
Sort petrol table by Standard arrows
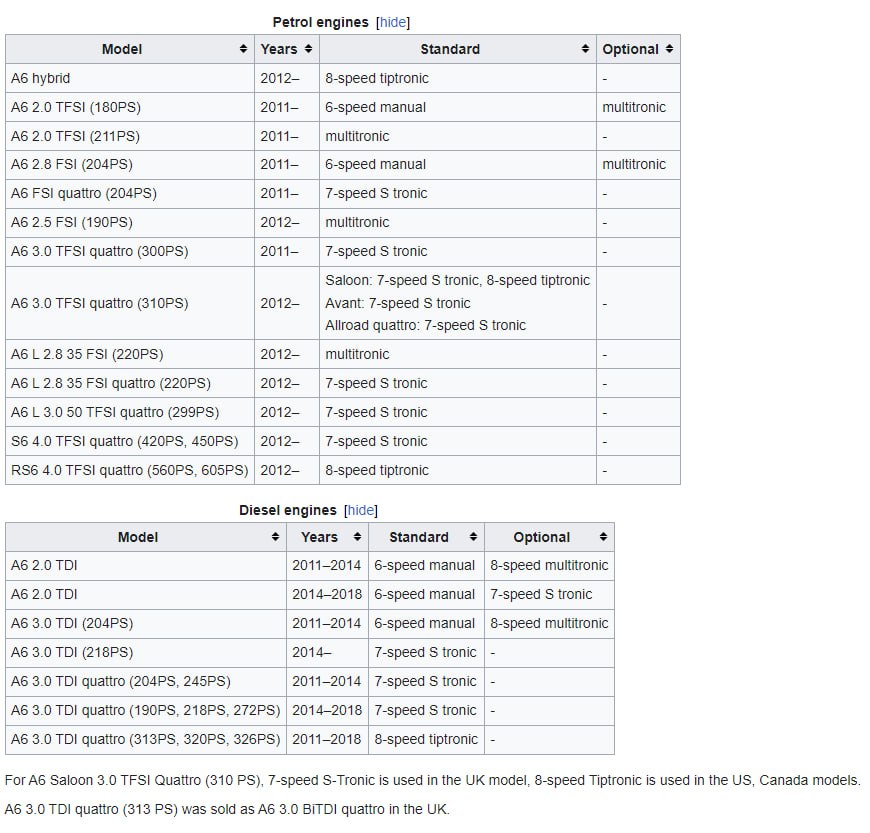(x=585, y=49)
